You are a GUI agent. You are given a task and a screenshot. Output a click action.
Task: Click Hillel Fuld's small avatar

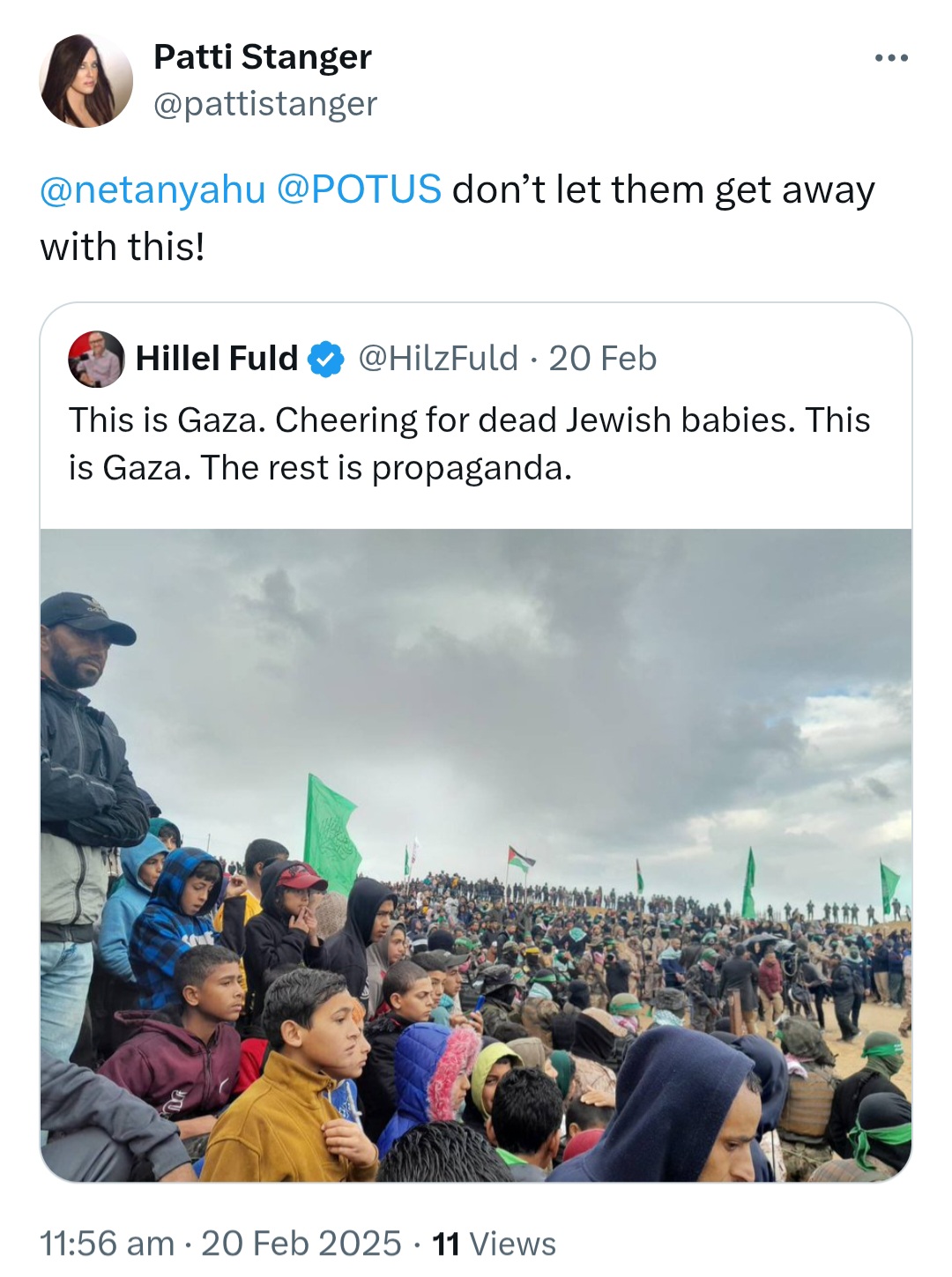pyautogui.click(x=95, y=359)
